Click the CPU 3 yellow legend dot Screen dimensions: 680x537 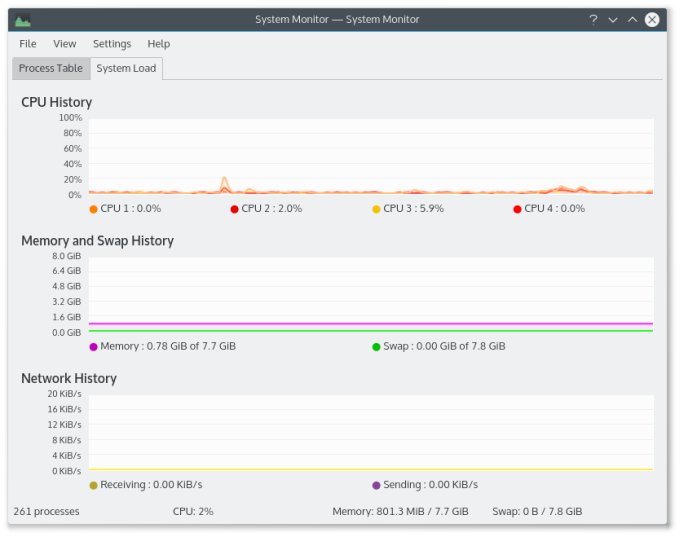(376, 209)
